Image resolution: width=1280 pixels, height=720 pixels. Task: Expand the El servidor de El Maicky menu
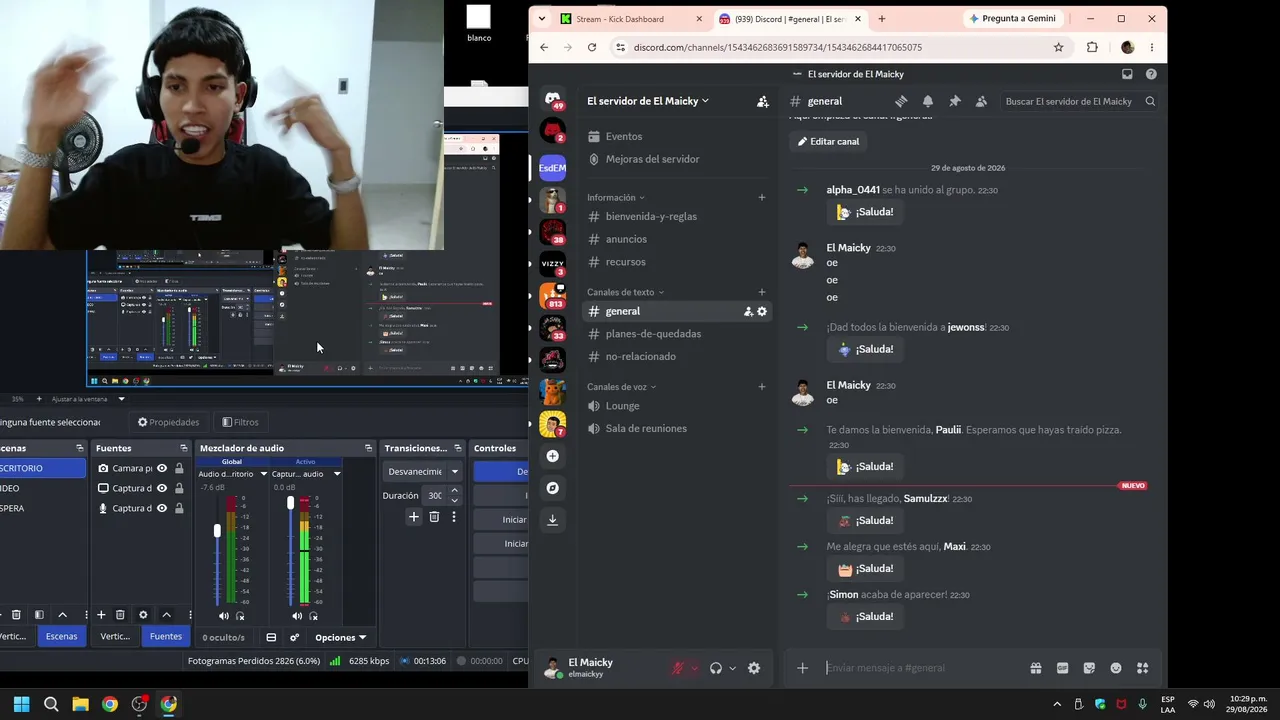pos(648,101)
